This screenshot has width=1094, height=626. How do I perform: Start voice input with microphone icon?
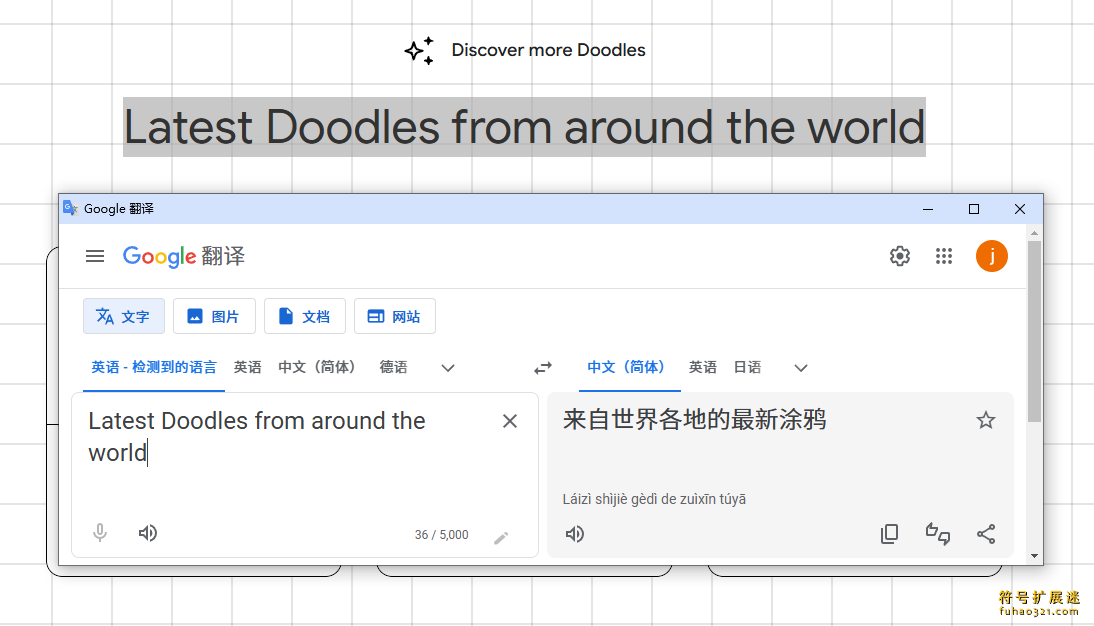[x=100, y=533]
